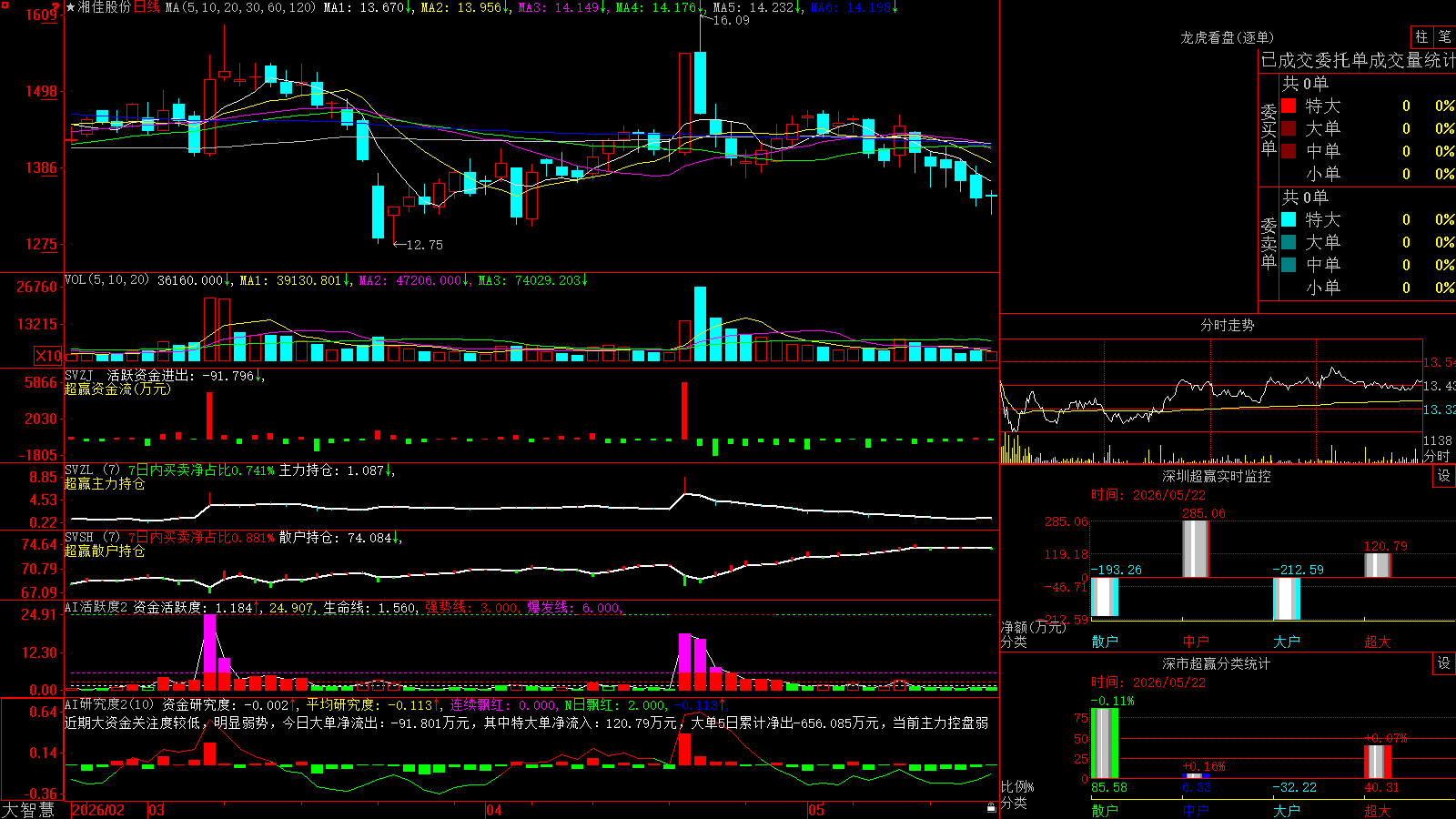Image resolution: width=1456 pixels, height=819 pixels.
Task: Click the 深圳超赢实时监控 title
Action: point(1217,476)
